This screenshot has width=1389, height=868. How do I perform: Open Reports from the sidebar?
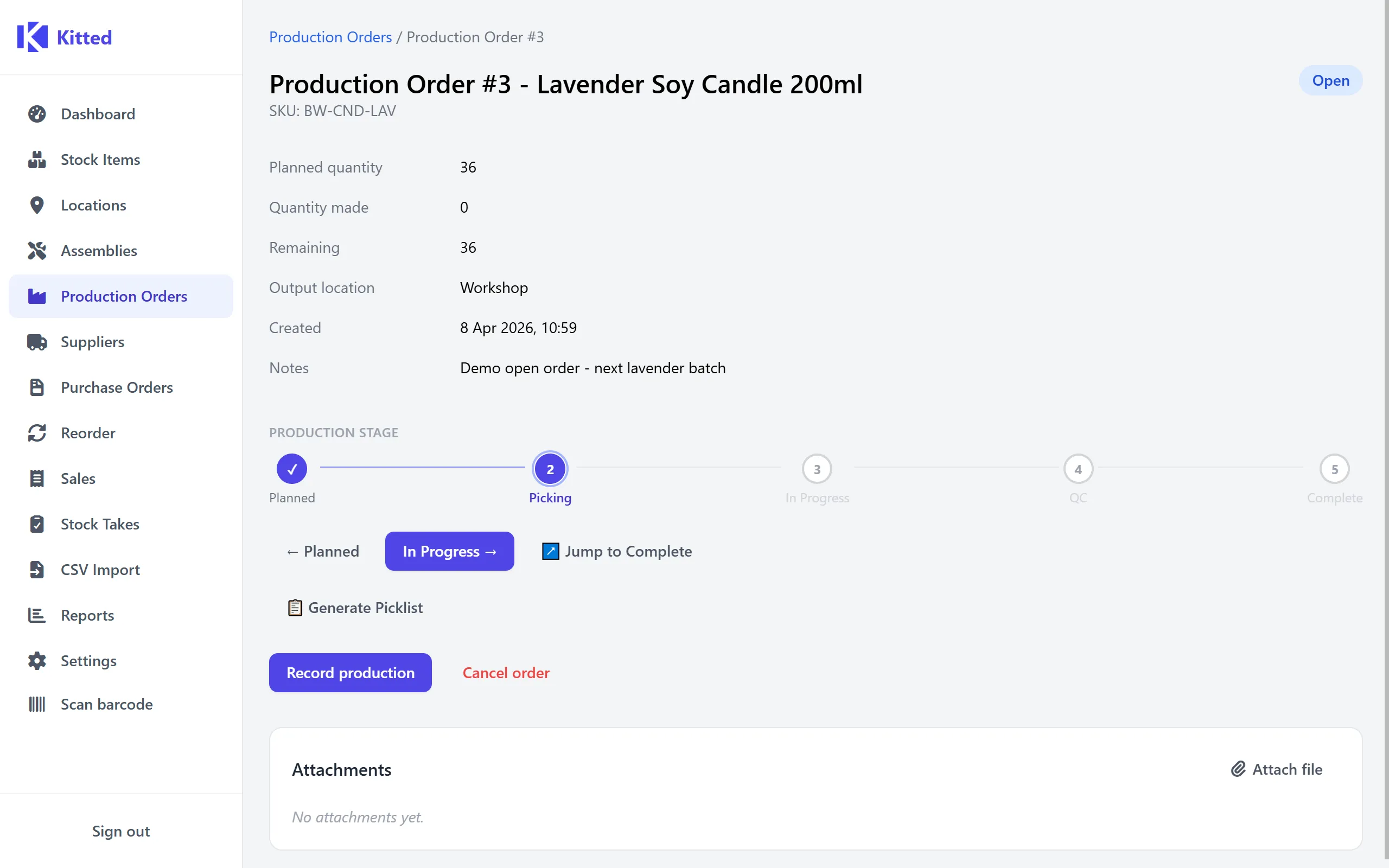pyautogui.click(x=87, y=615)
